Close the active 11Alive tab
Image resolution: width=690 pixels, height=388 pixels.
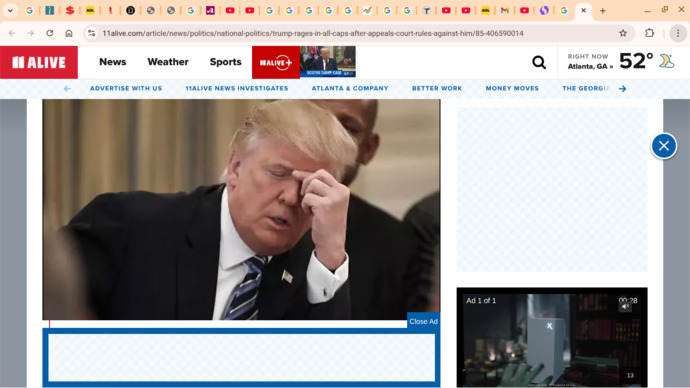(x=584, y=11)
